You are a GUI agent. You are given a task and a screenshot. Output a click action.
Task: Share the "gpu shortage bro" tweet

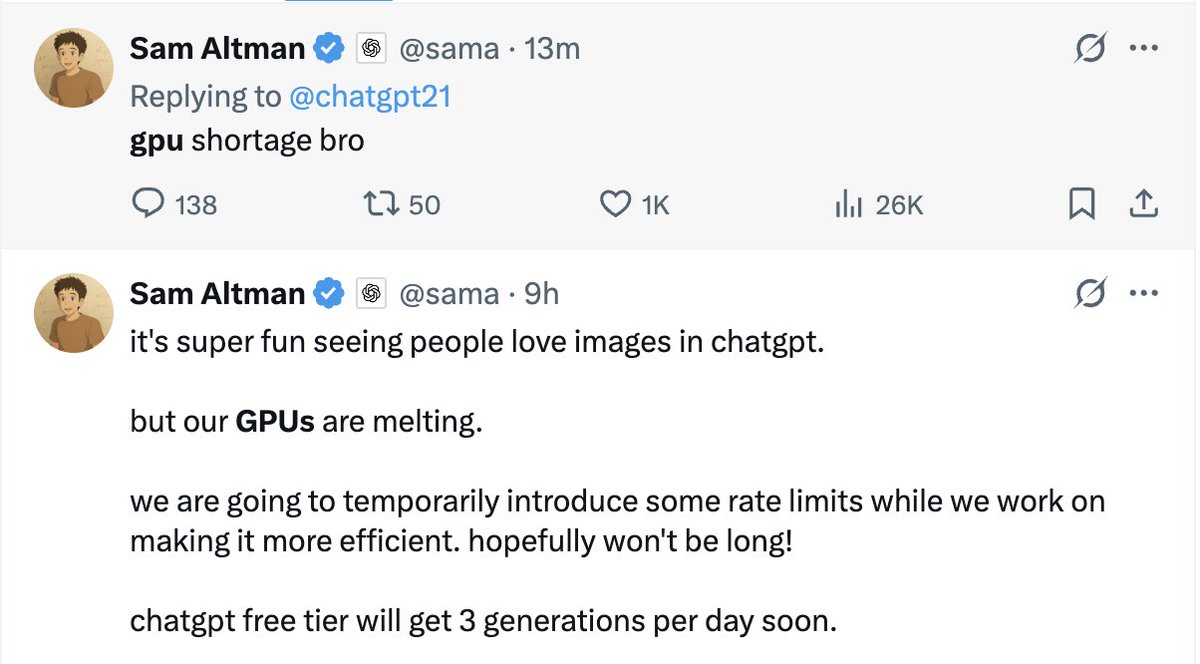[1143, 204]
